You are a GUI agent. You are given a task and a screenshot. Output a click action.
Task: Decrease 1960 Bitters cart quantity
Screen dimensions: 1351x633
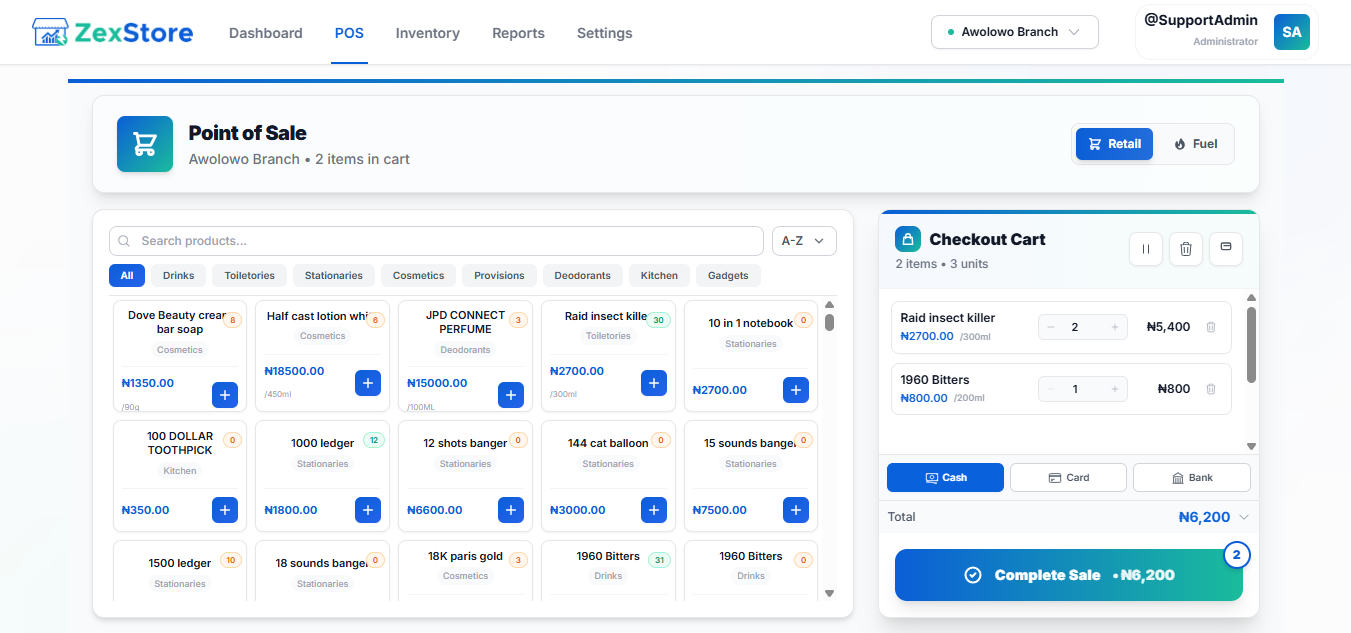pyautogui.click(x=1051, y=389)
